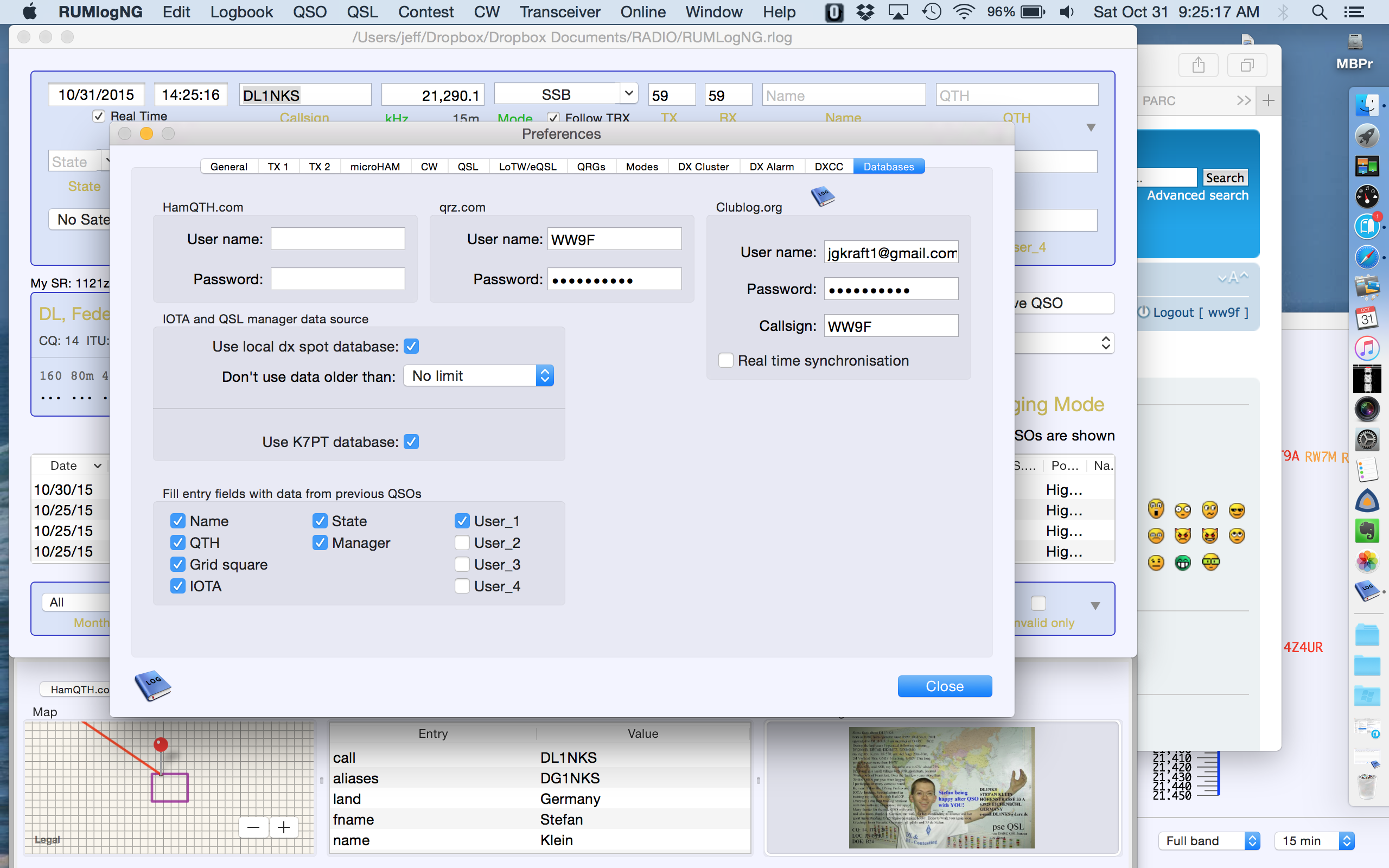Click the Clubblog logbook icon
1389x868 pixels.
click(823, 196)
